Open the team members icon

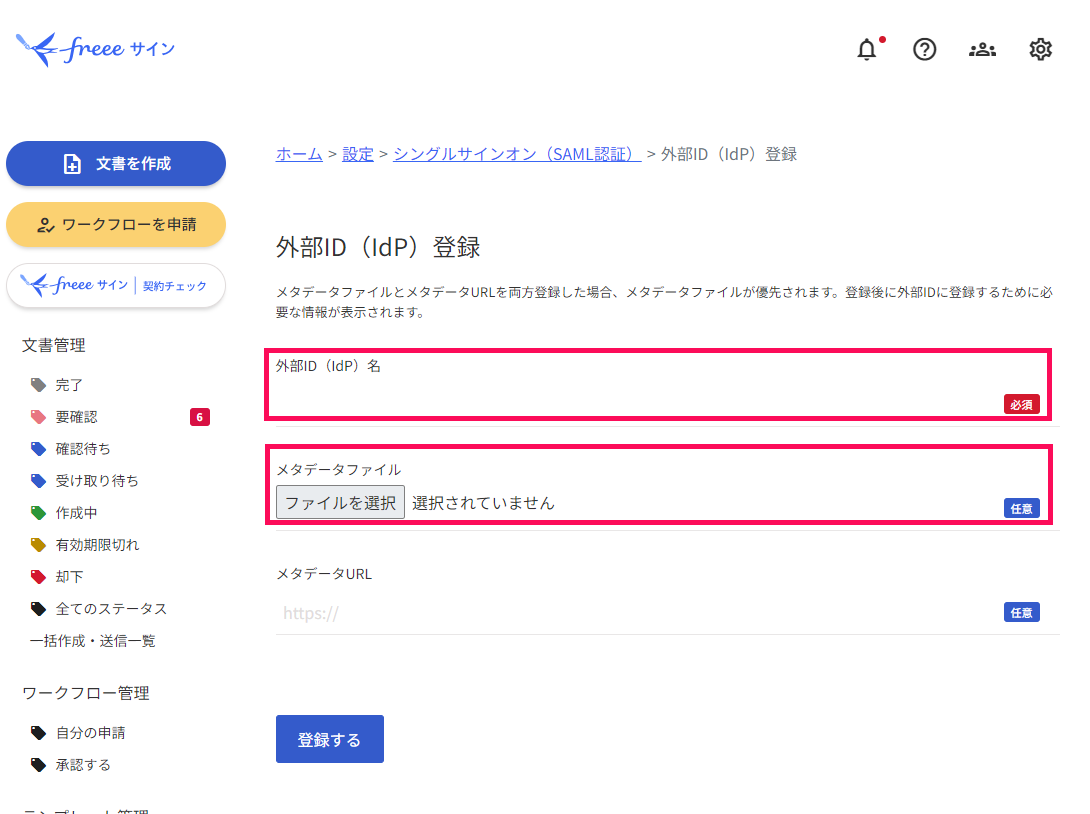pos(982,49)
